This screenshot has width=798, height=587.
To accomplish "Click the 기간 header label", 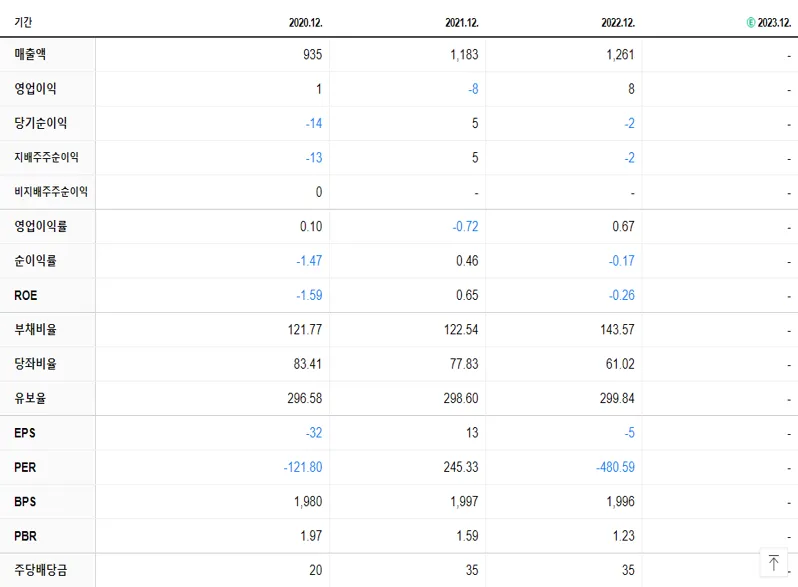I will click(23, 22).
